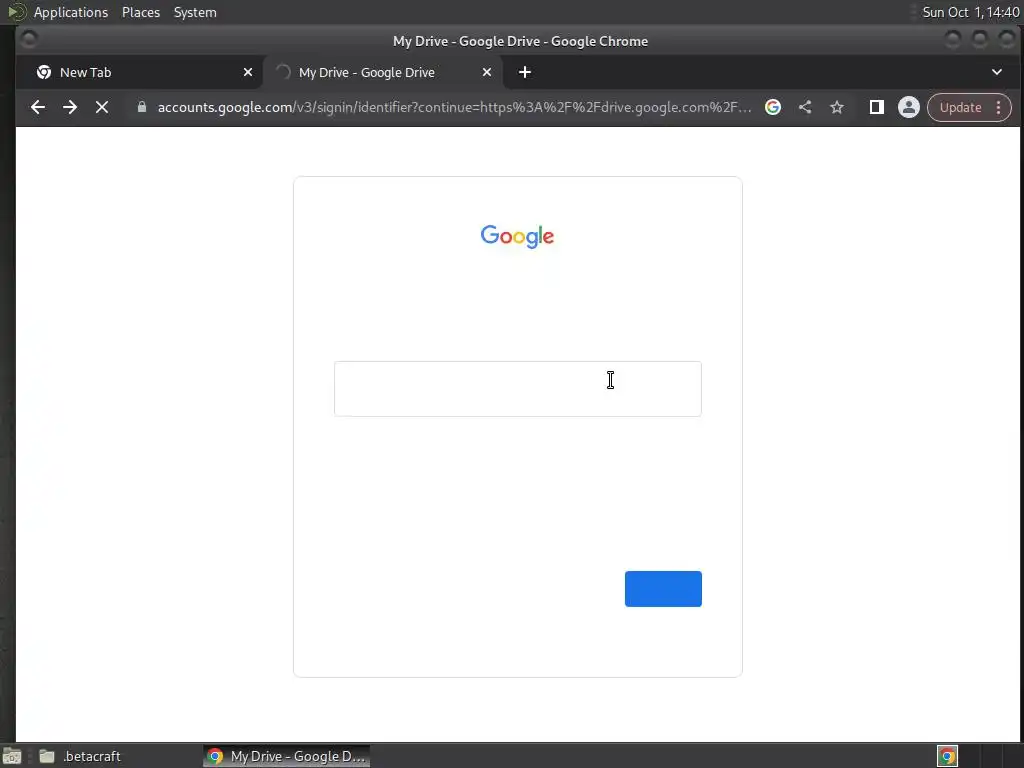Viewport: 1024px width, 768px height.
Task: Click the Chrome icon in the bottom tray
Action: point(947,756)
